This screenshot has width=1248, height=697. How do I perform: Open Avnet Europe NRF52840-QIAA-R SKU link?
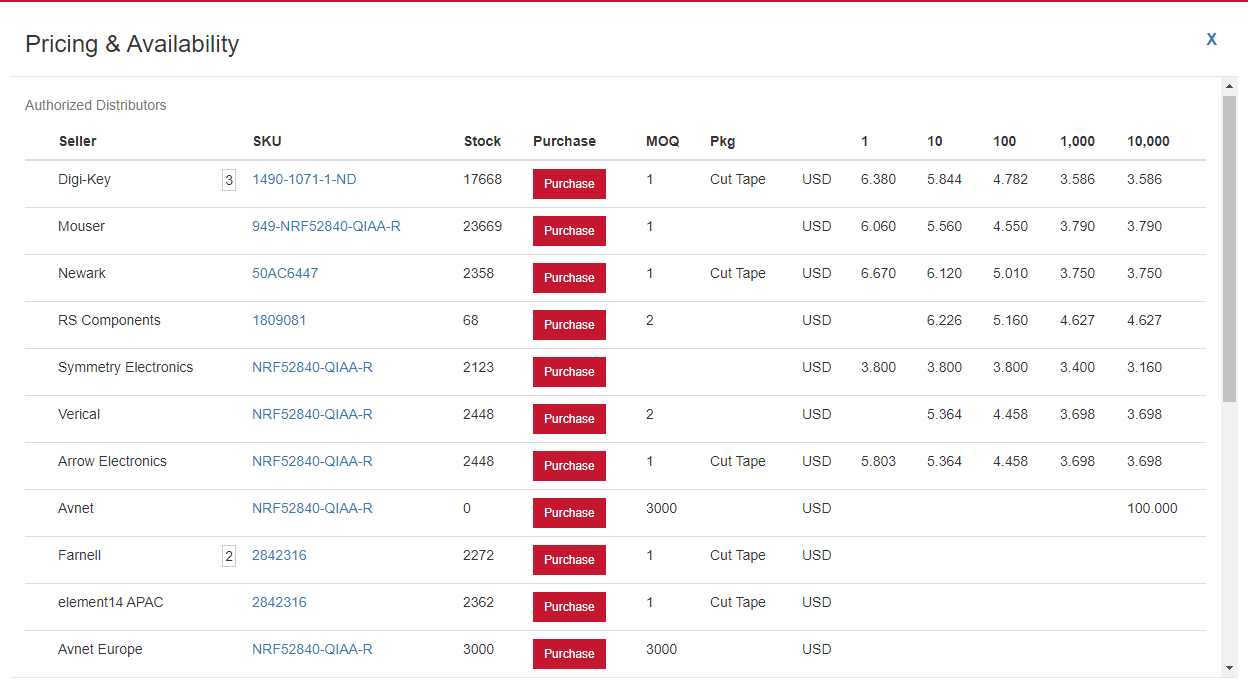pyautogui.click(x=312, y=650)
